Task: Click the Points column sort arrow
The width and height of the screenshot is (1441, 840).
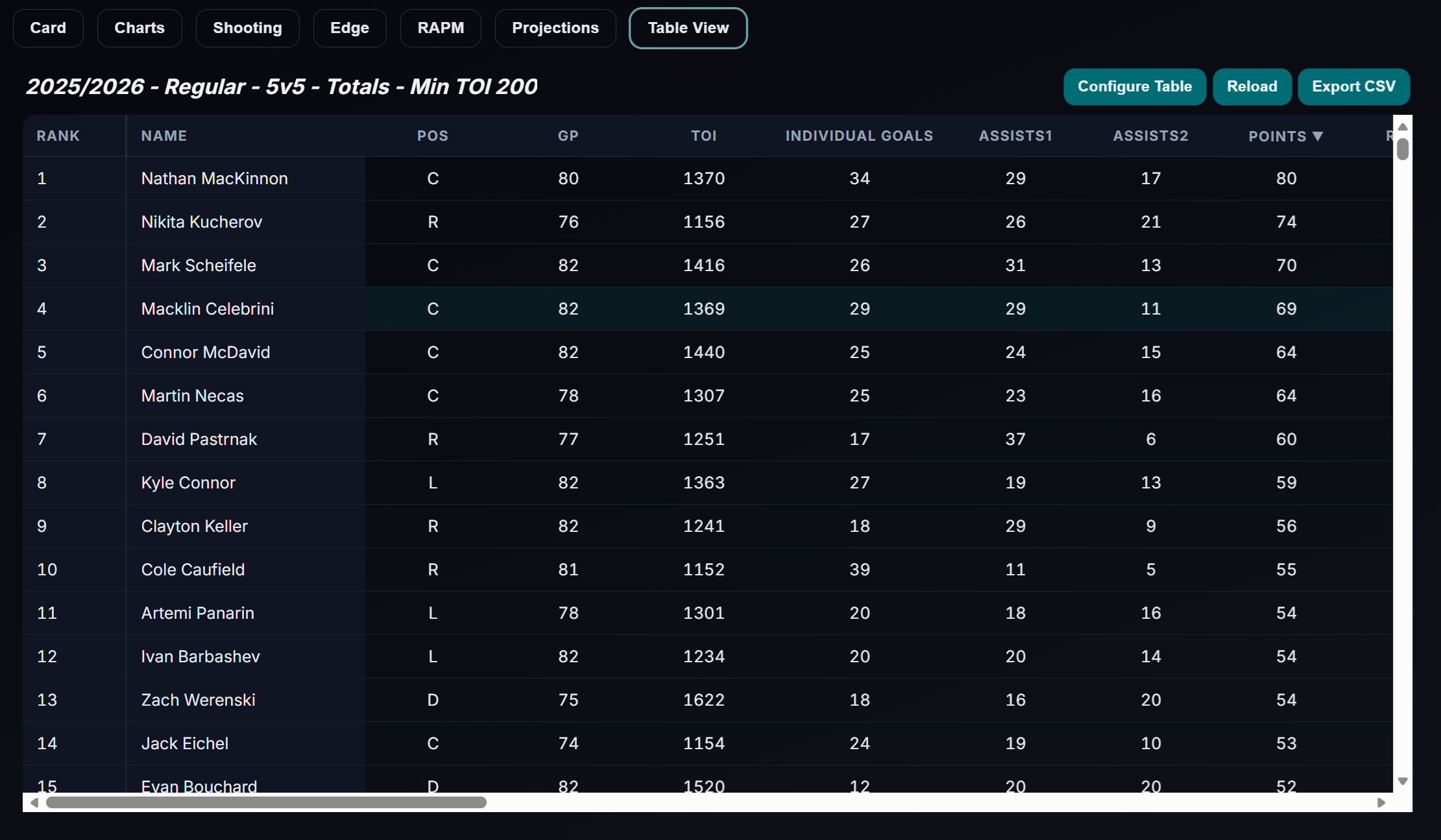Action: click(x=1317, y=136)
